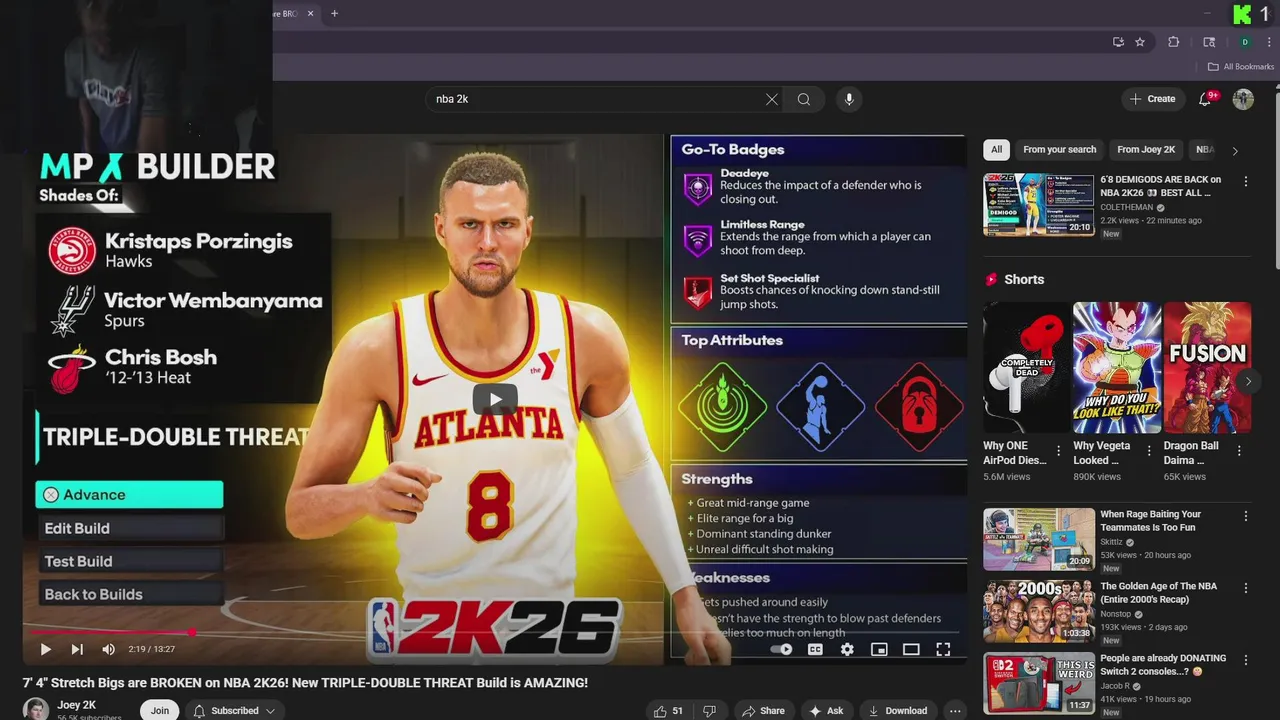Viewport: 1280px width, 720px height.
Task: Open 'People are already DONATING Switch 2' video
Action: tap(1039, 683)
